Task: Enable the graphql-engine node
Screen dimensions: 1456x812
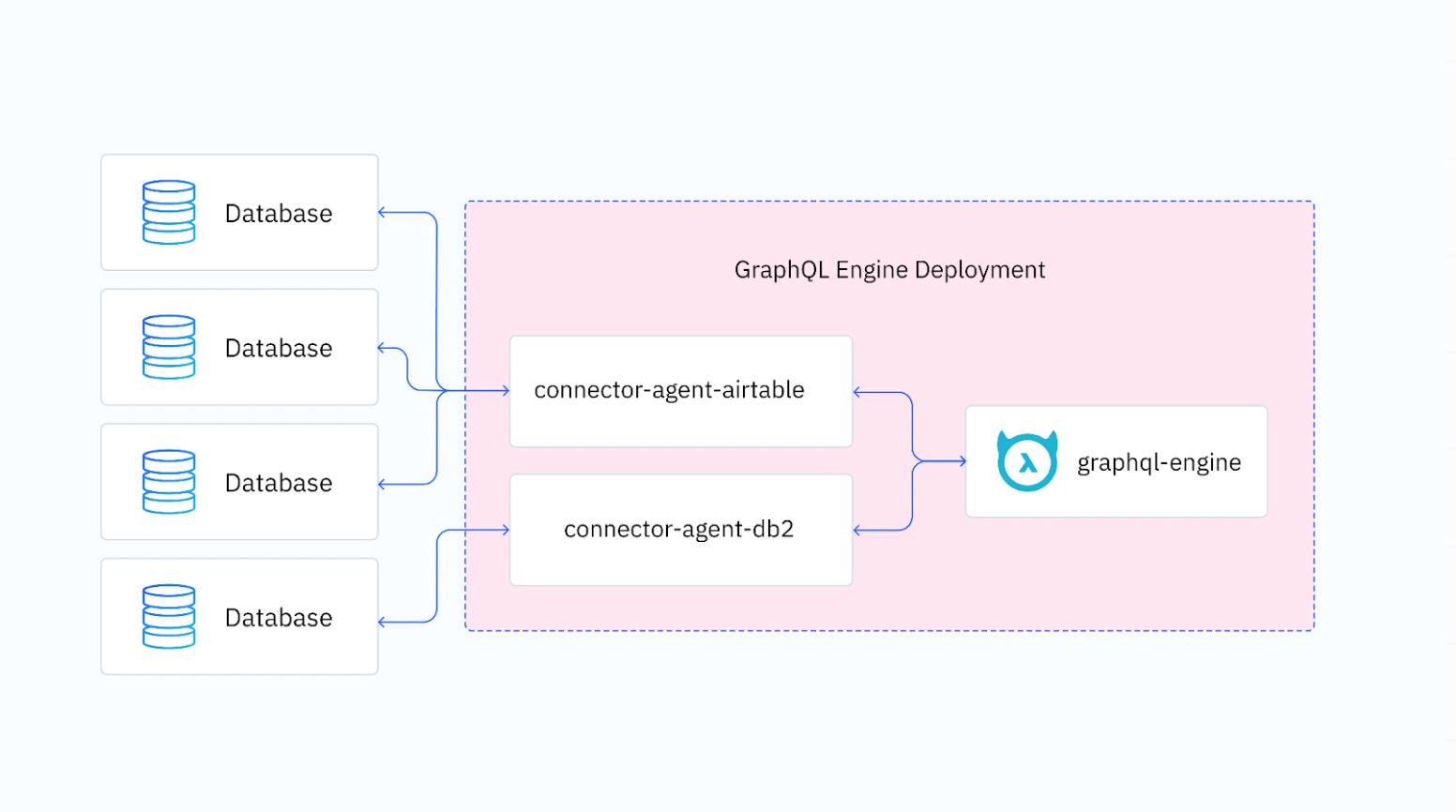Action: click(x=1115, y=460)
